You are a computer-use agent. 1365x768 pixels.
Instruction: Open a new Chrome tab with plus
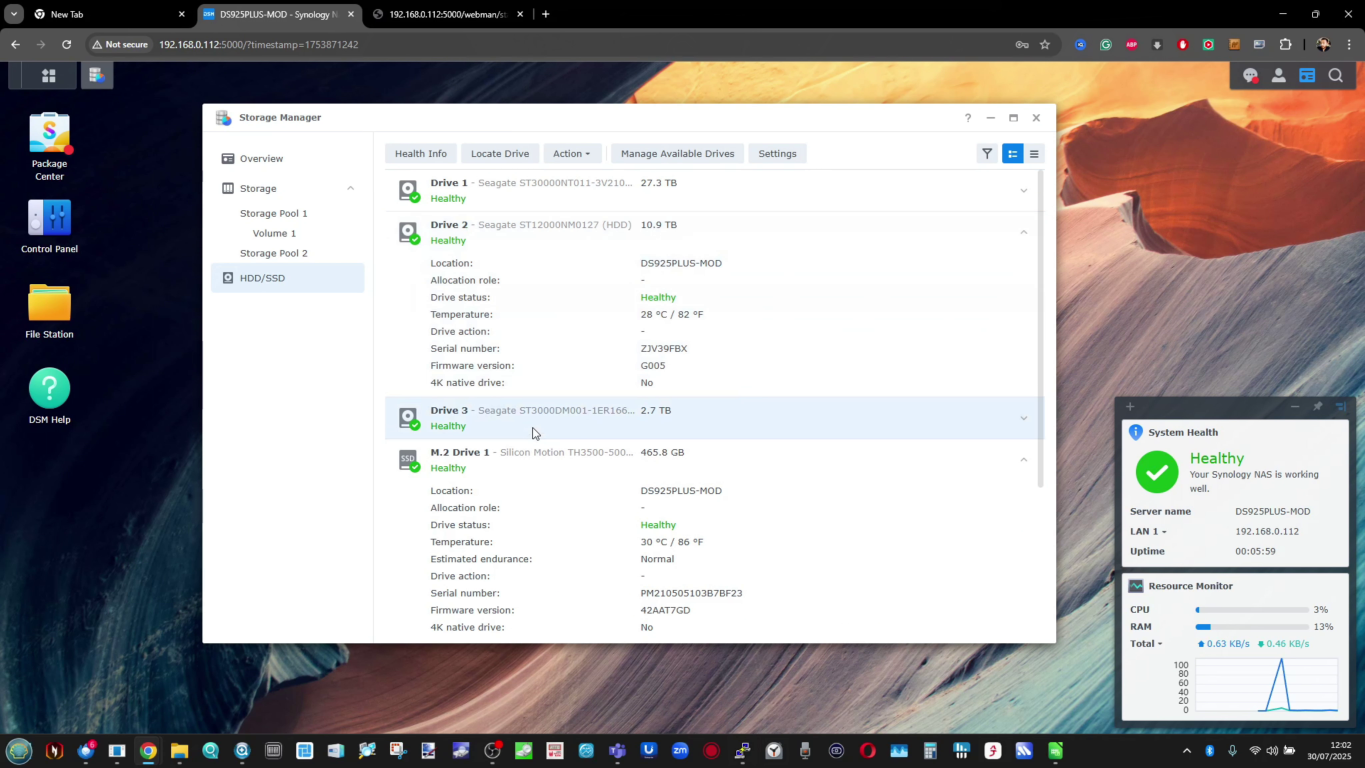(x=545, y=14)
